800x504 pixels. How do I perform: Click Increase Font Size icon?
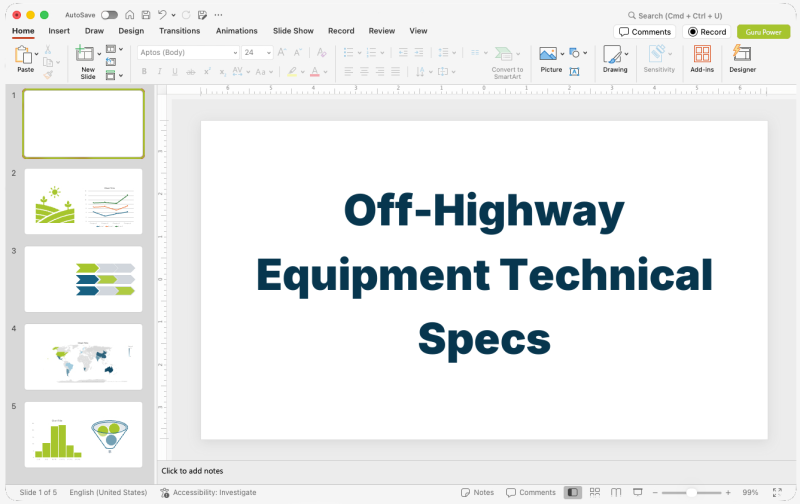282,52
